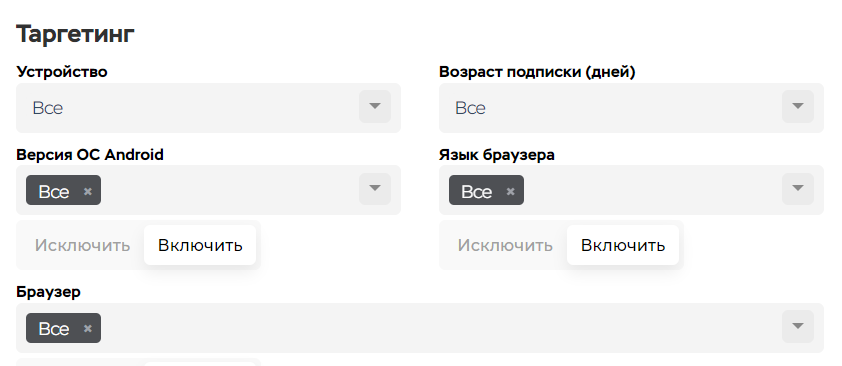
Task: Select Исключить for browser language
Action: [505, 245]
